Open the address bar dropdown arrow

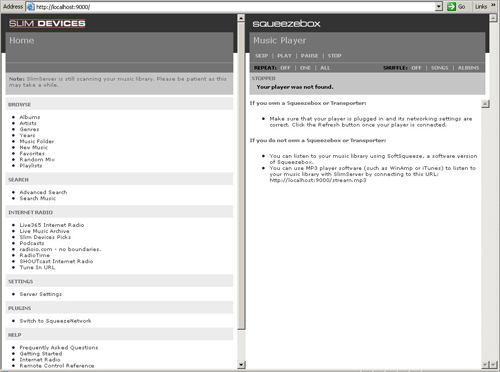tap(439, 6)
